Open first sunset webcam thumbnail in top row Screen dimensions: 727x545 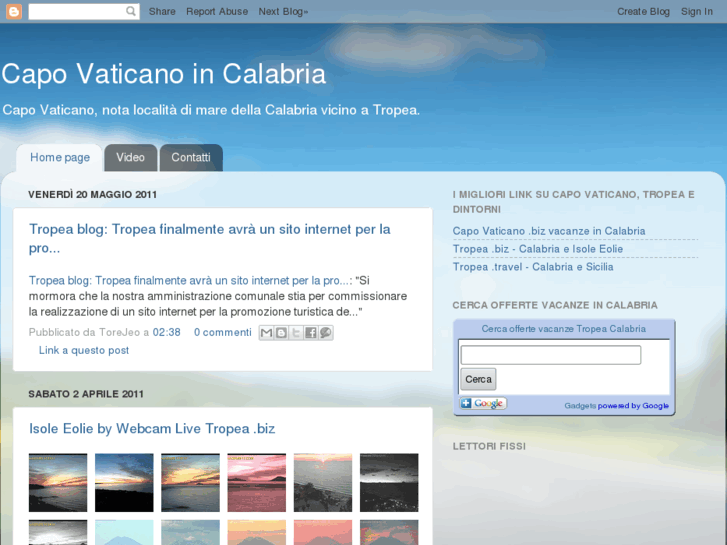[x=58, y=483]
